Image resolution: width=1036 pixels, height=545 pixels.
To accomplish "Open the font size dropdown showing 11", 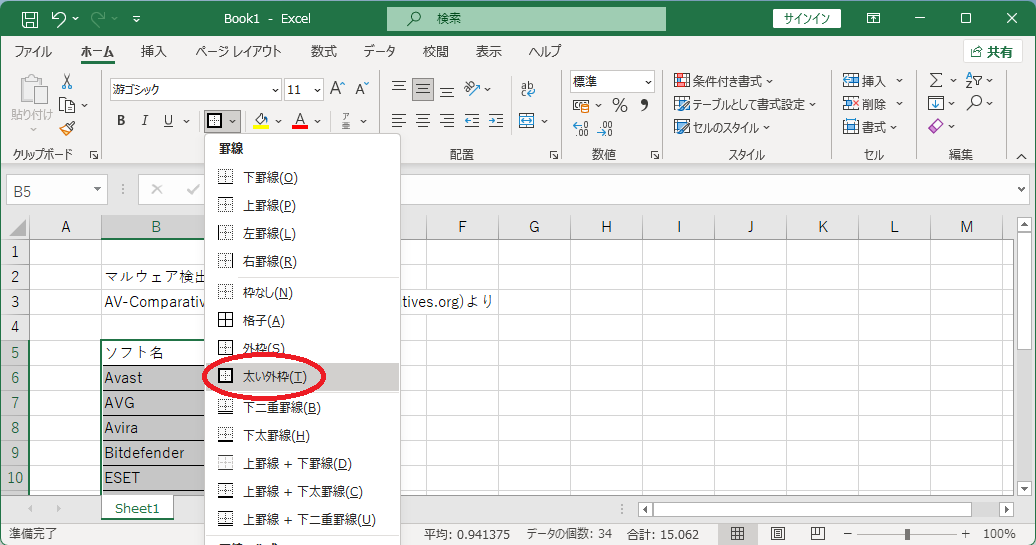I will (x=317, y=90).
